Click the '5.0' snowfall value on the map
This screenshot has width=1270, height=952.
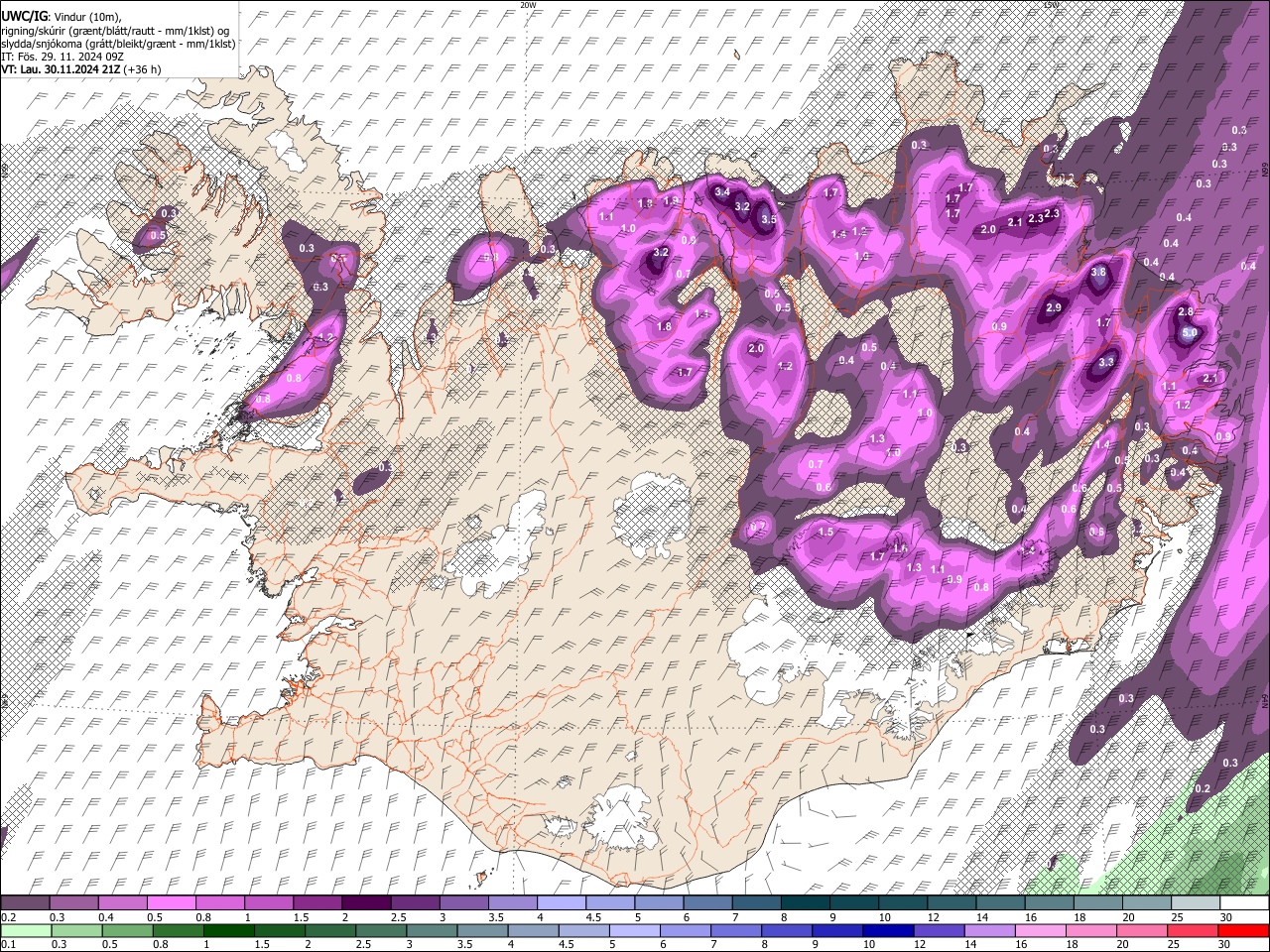point(1189,334)
